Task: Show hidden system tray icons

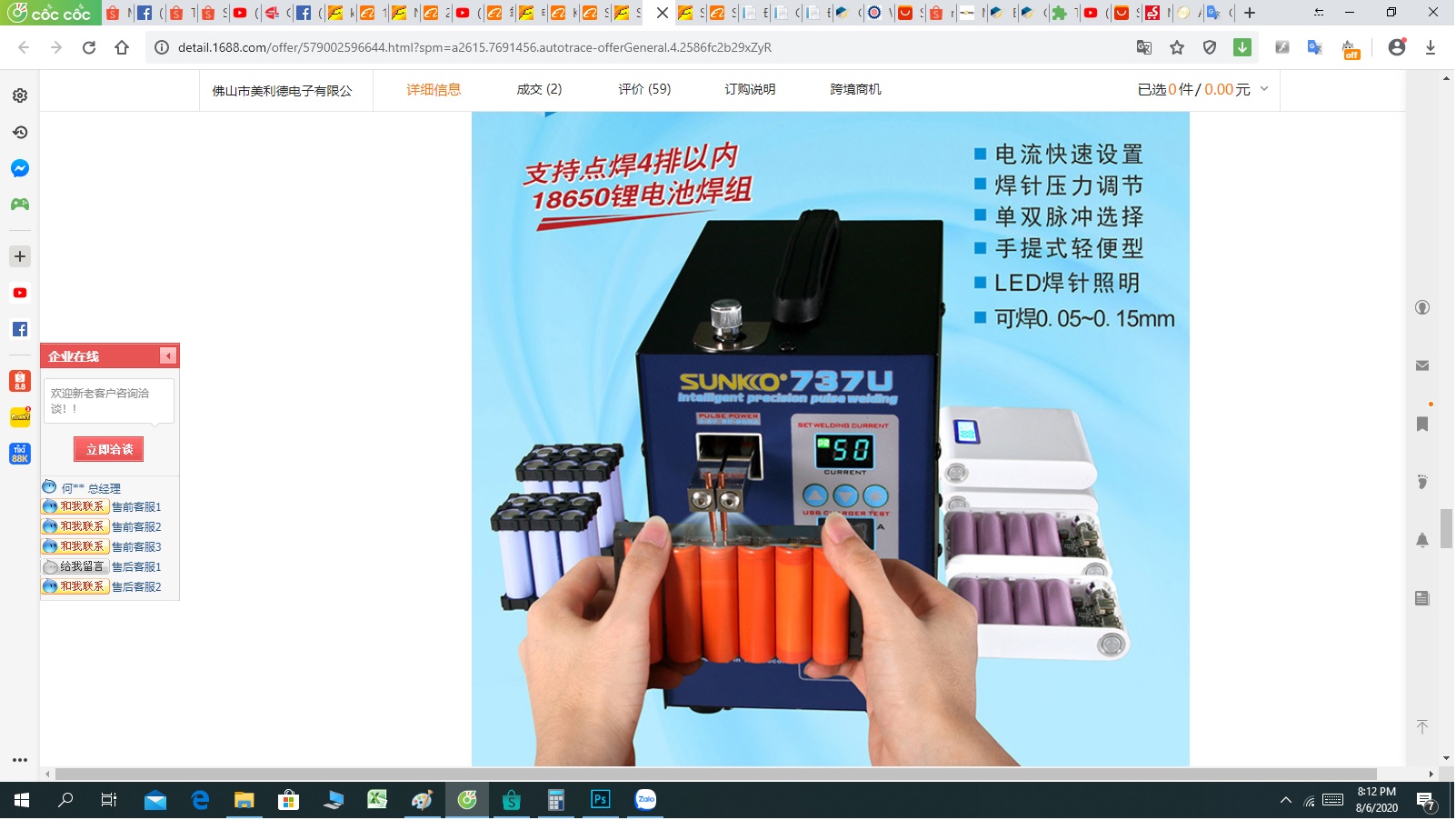Action: (1285, 801)
